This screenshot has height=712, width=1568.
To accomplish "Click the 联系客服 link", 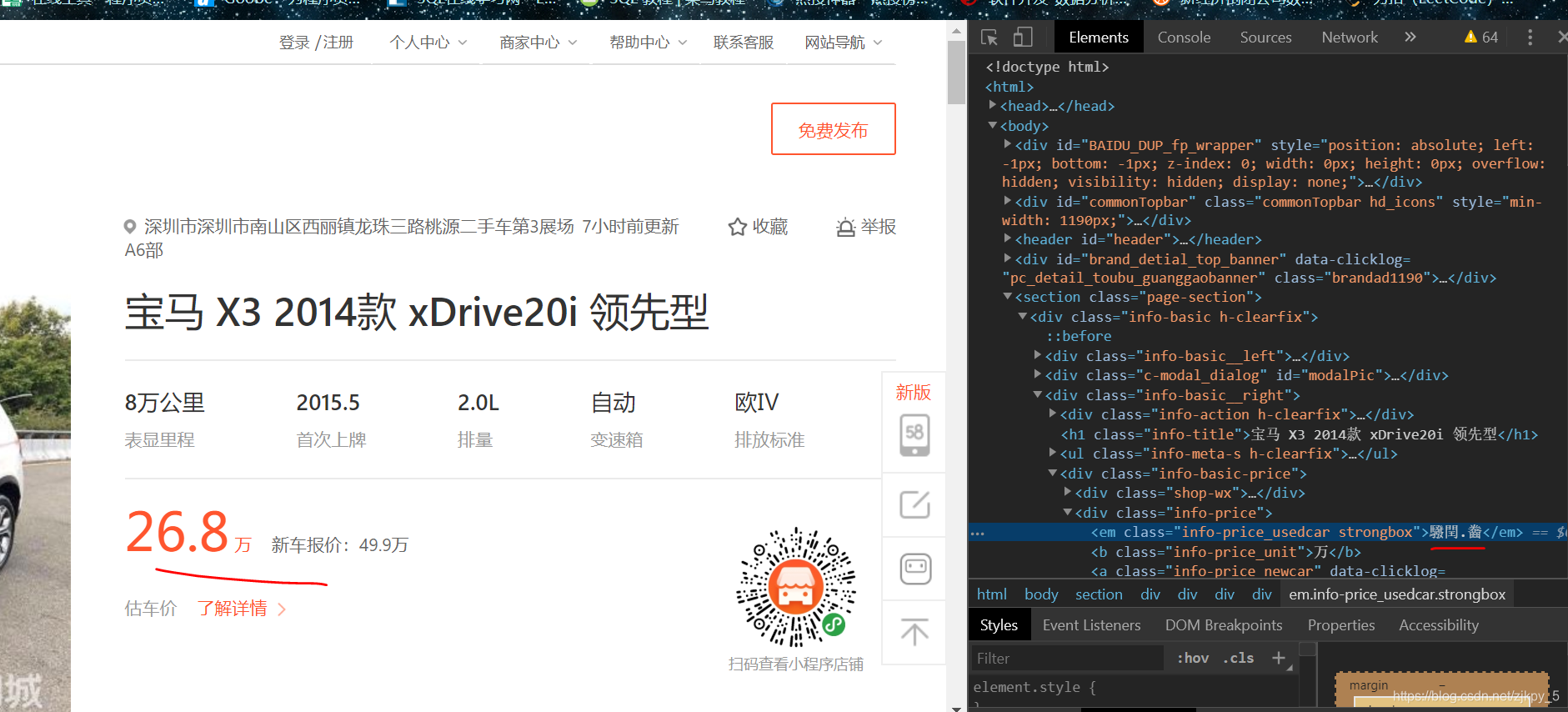I will (x=744, y=43).
